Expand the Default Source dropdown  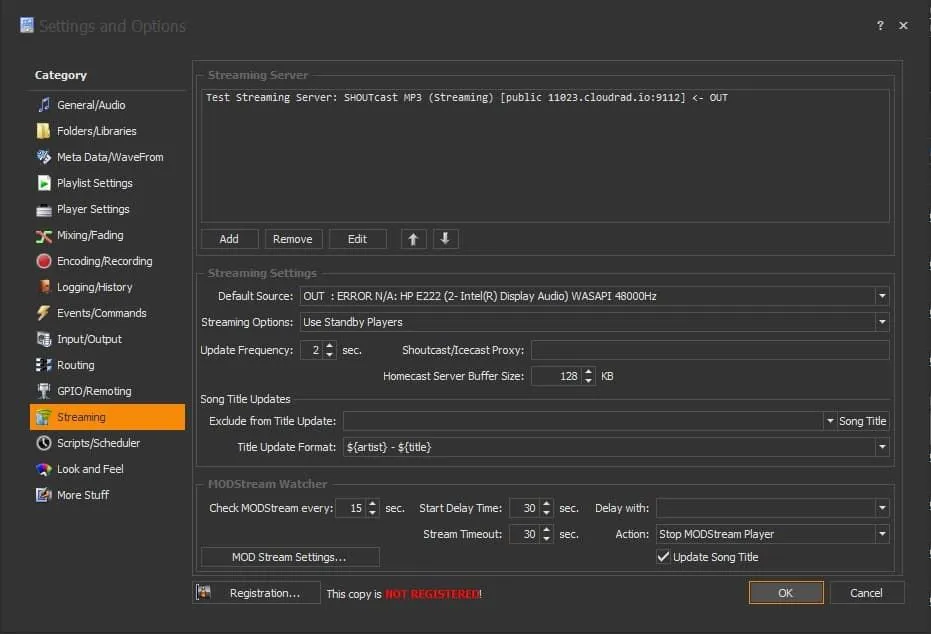pos(881,296)
